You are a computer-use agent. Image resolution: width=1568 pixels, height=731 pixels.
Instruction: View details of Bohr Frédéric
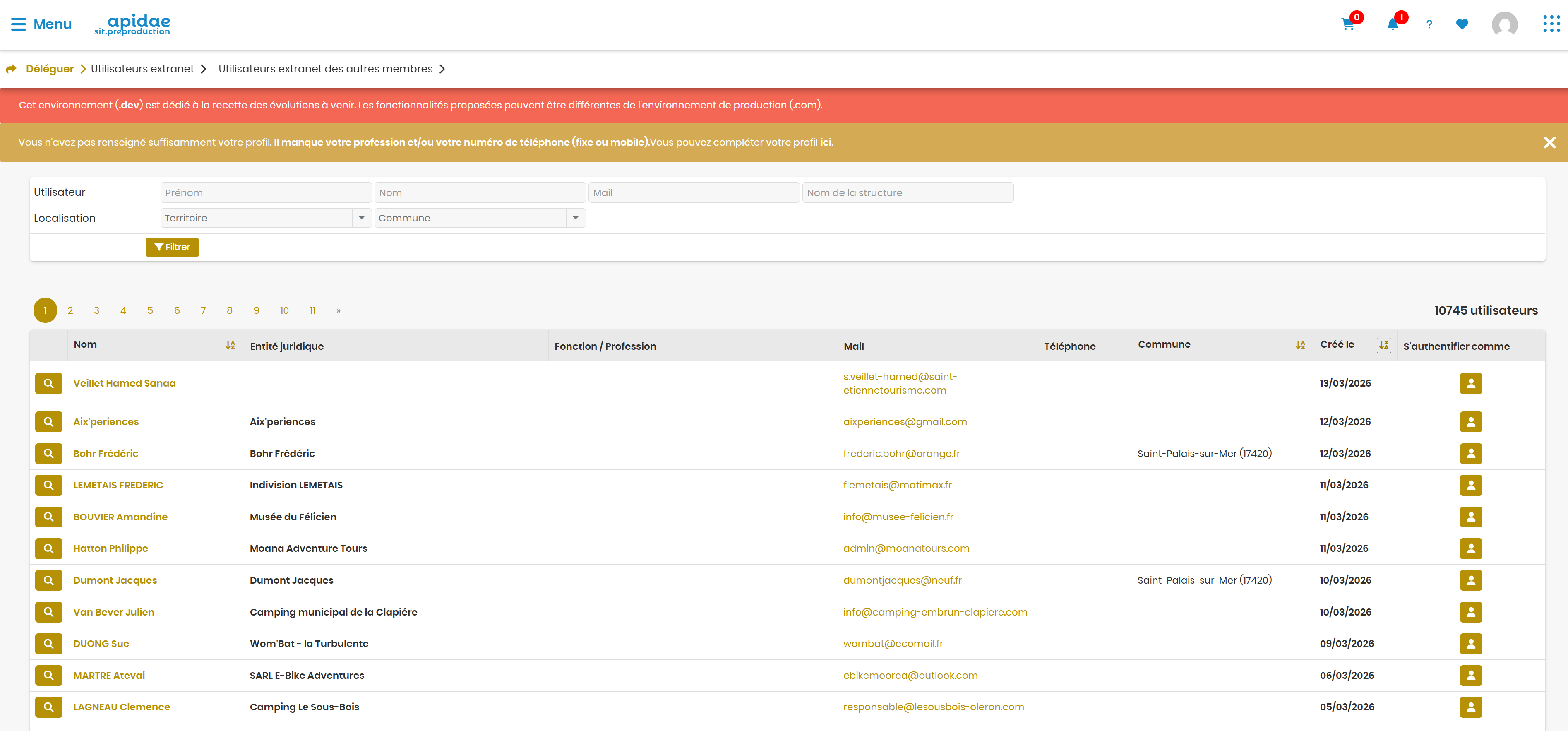49,453
